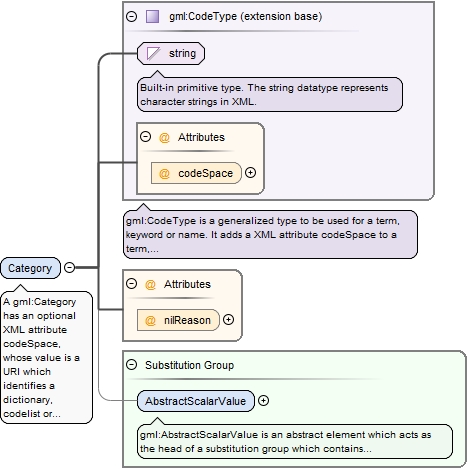Click the @ icon in lower Attributes header
Viewport: 468px width, 469px height.
tap(150, 284)
